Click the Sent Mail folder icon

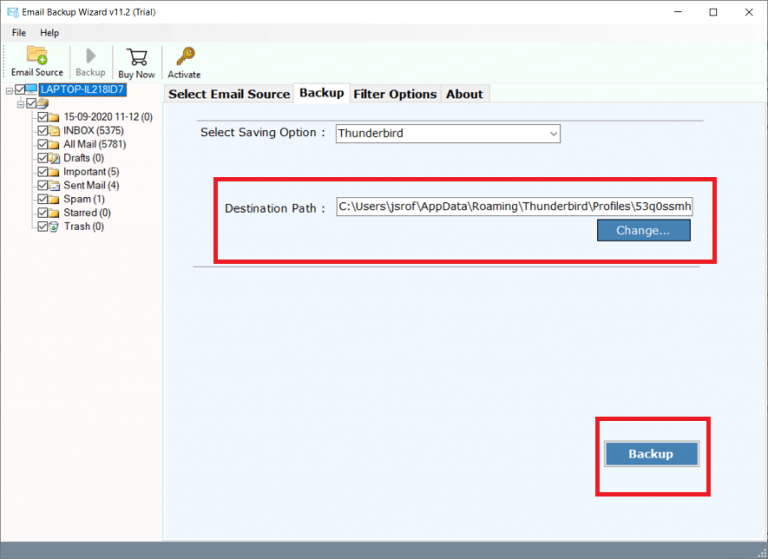54,186
